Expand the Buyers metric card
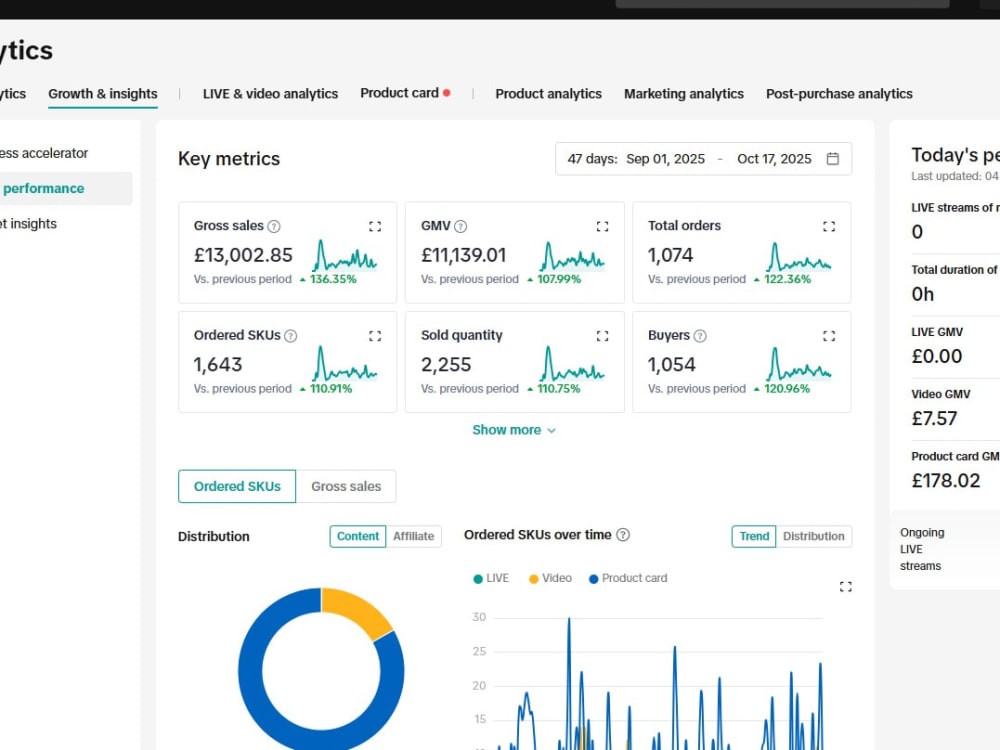Viewport: 1000px width, 750px height. (x=828, y=336)
